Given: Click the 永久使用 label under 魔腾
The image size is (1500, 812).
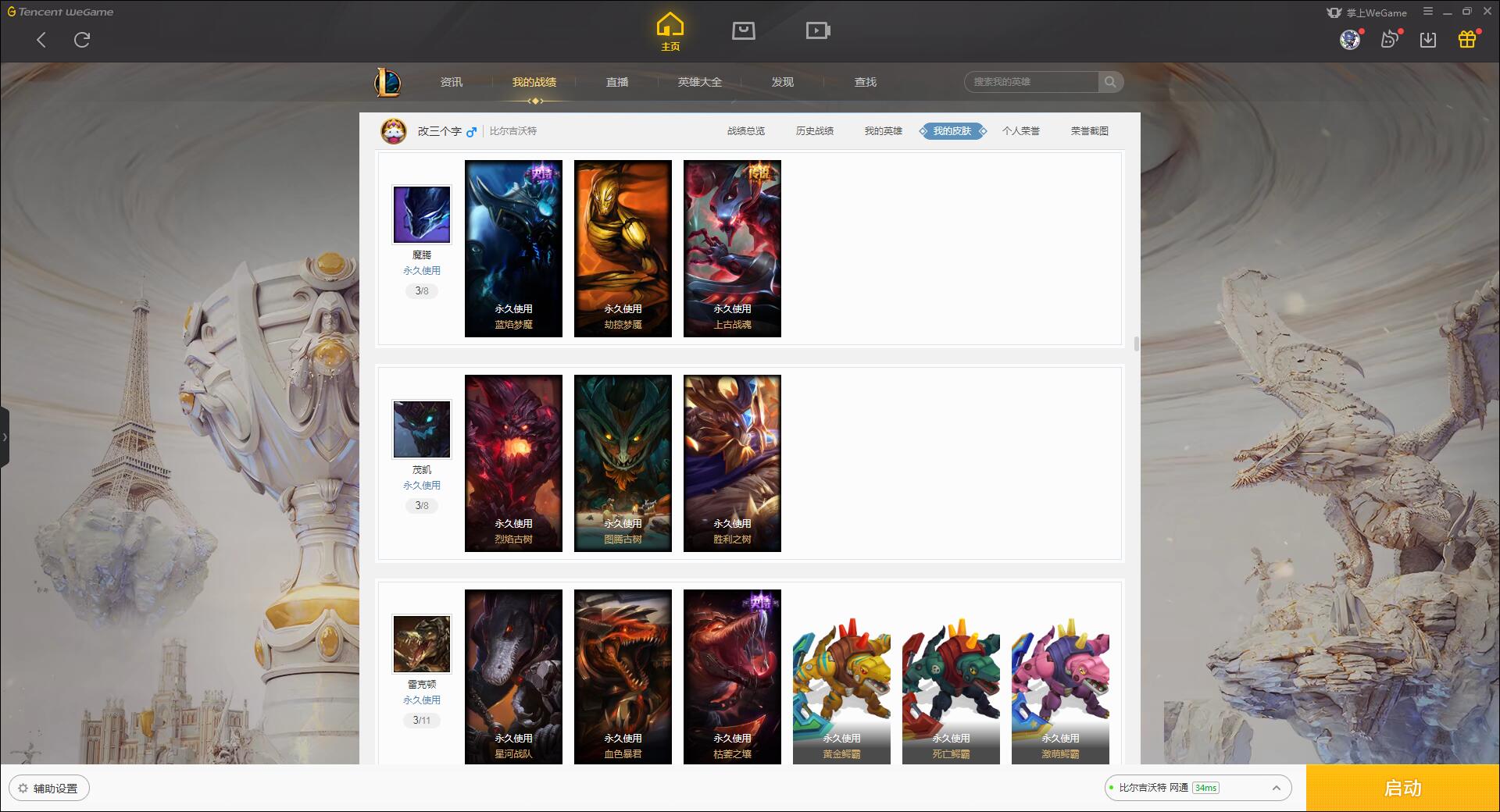Looking at the screenshot, I should [422, 271].
